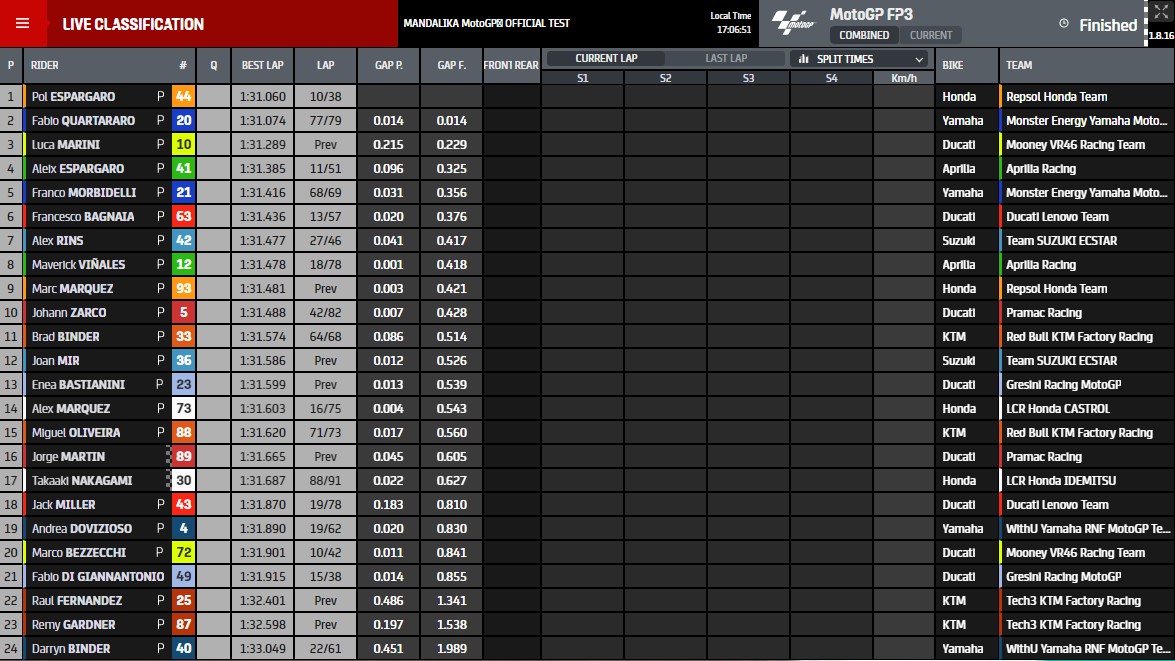This screenshot has width=1175, height=661.
Task: Open the hamburger menu
Action: pos(22,23)
